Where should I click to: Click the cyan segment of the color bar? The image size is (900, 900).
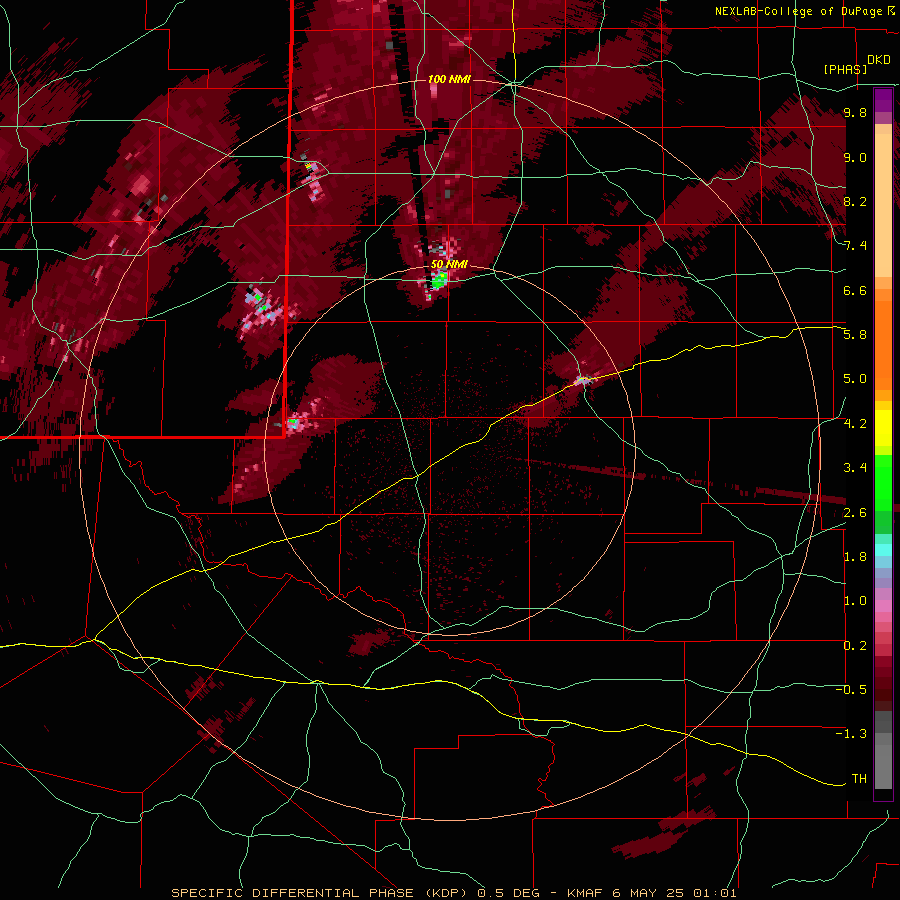pos(883,550)
